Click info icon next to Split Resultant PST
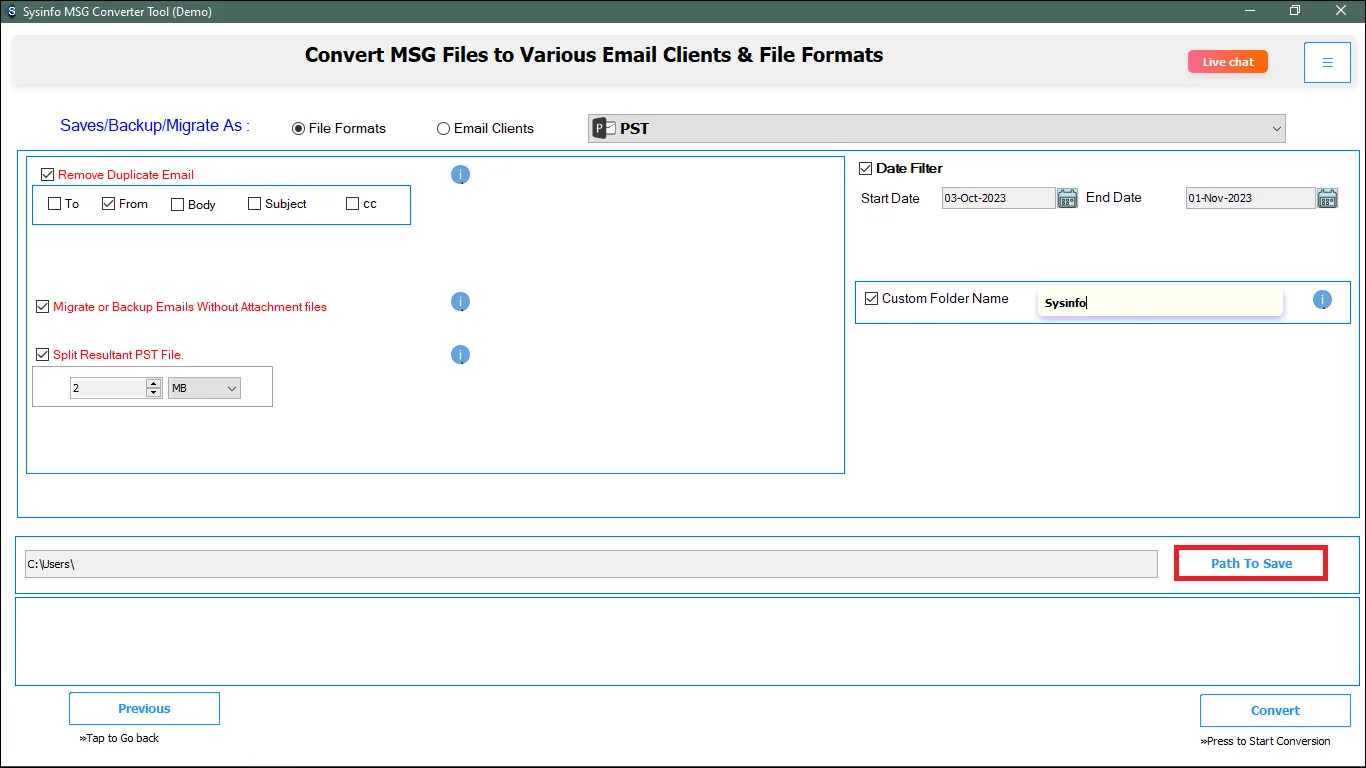Viewport: 1366px width, 768px height. click(460, 355)
